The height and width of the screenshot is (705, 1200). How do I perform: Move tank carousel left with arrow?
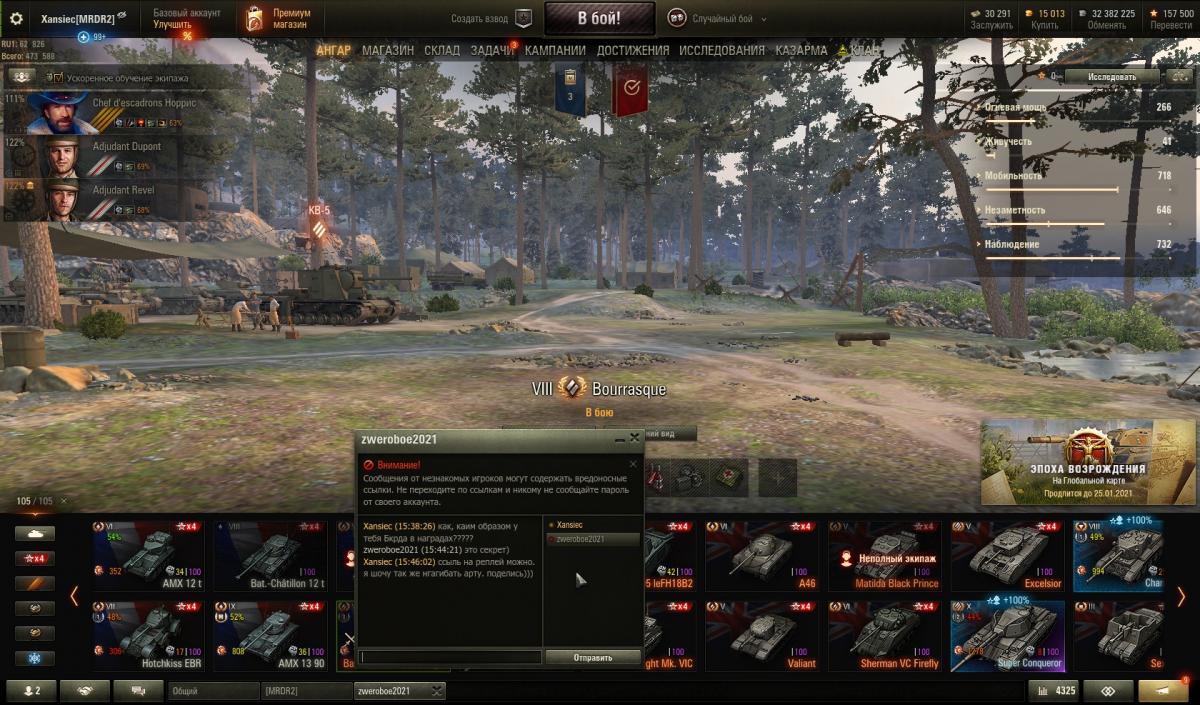[74, 596]
